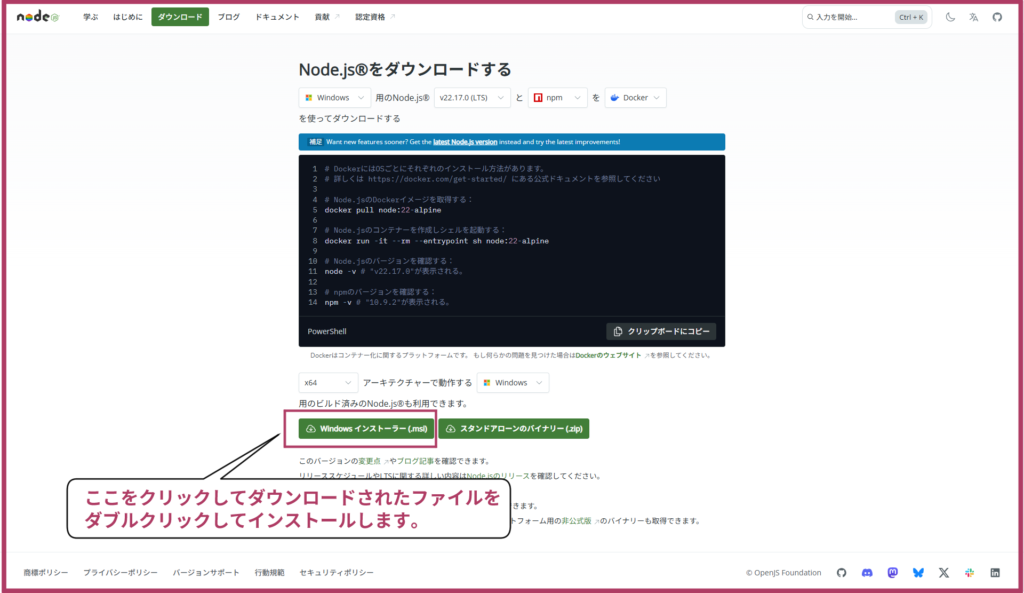
Task: Open the language switcher icon
Action: [x=974, y=17]
